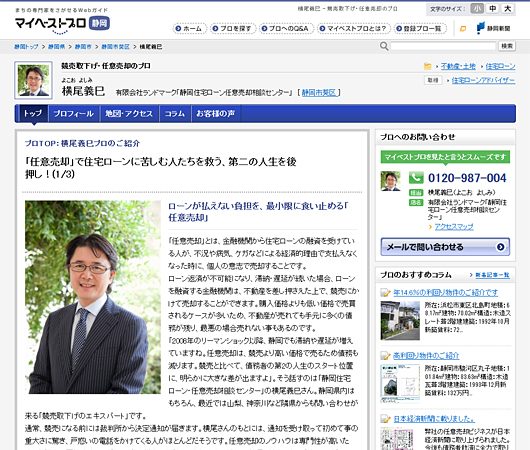Screen dimensions: 530x450
Task: Switch to the プロフィール tab
Action: (x=74, y=114)
